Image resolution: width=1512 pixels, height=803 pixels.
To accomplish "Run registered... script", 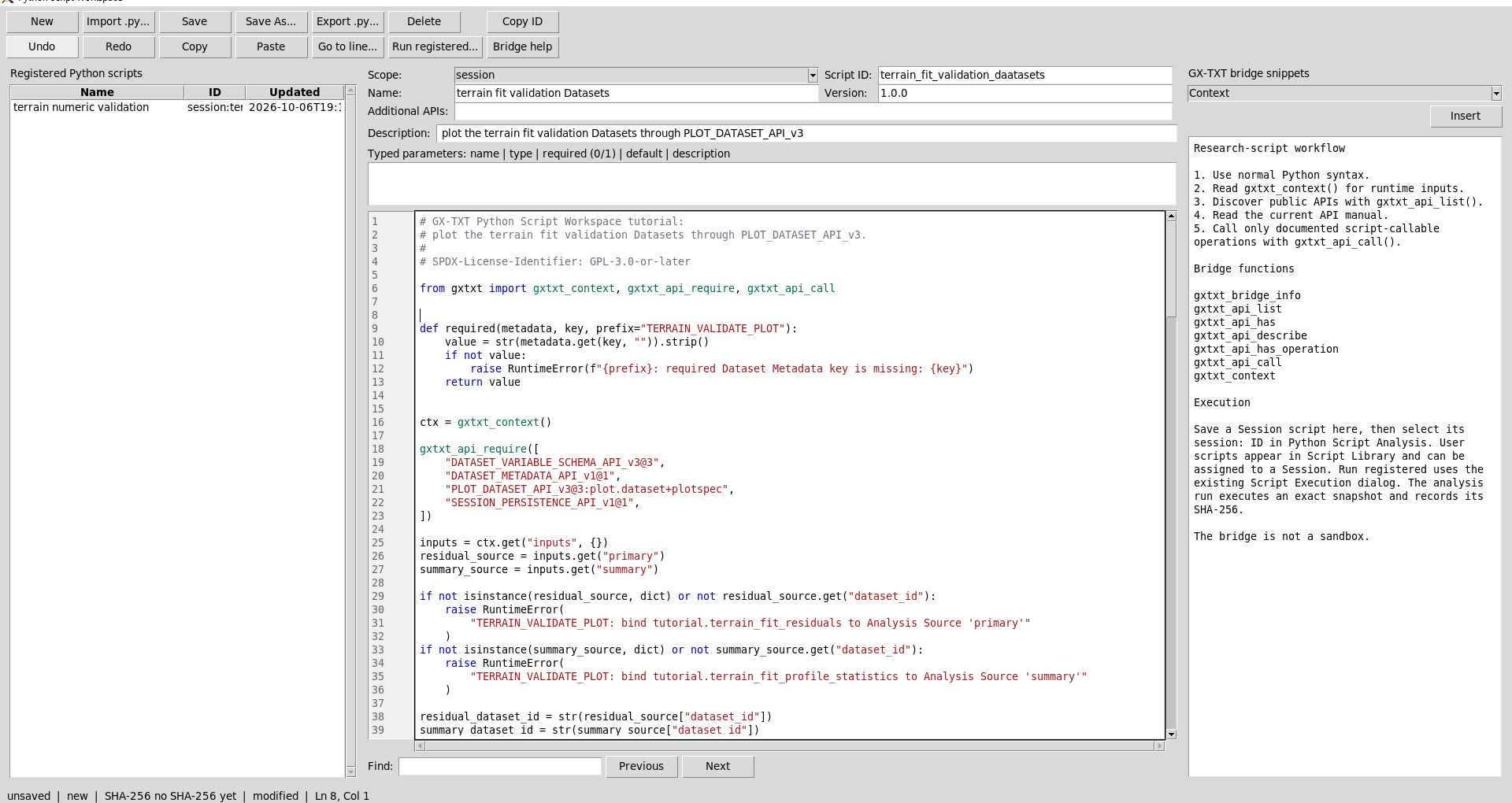I will point(435,47).
